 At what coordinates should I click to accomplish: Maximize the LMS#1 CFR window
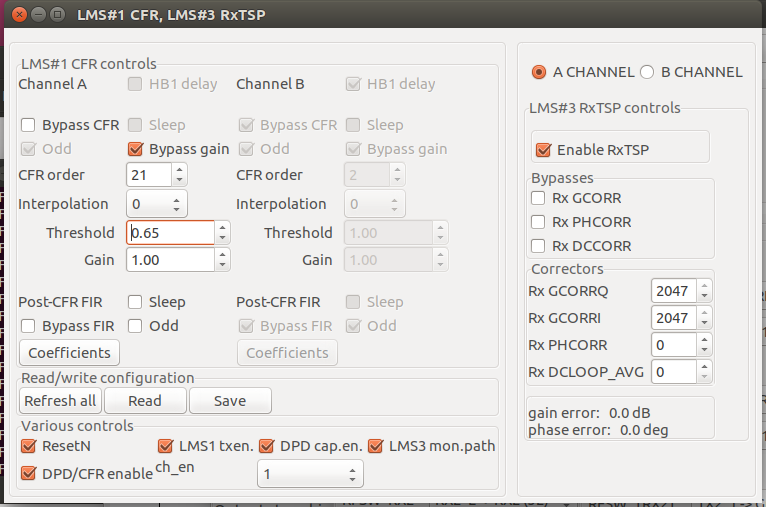click(x=58, y=15)
